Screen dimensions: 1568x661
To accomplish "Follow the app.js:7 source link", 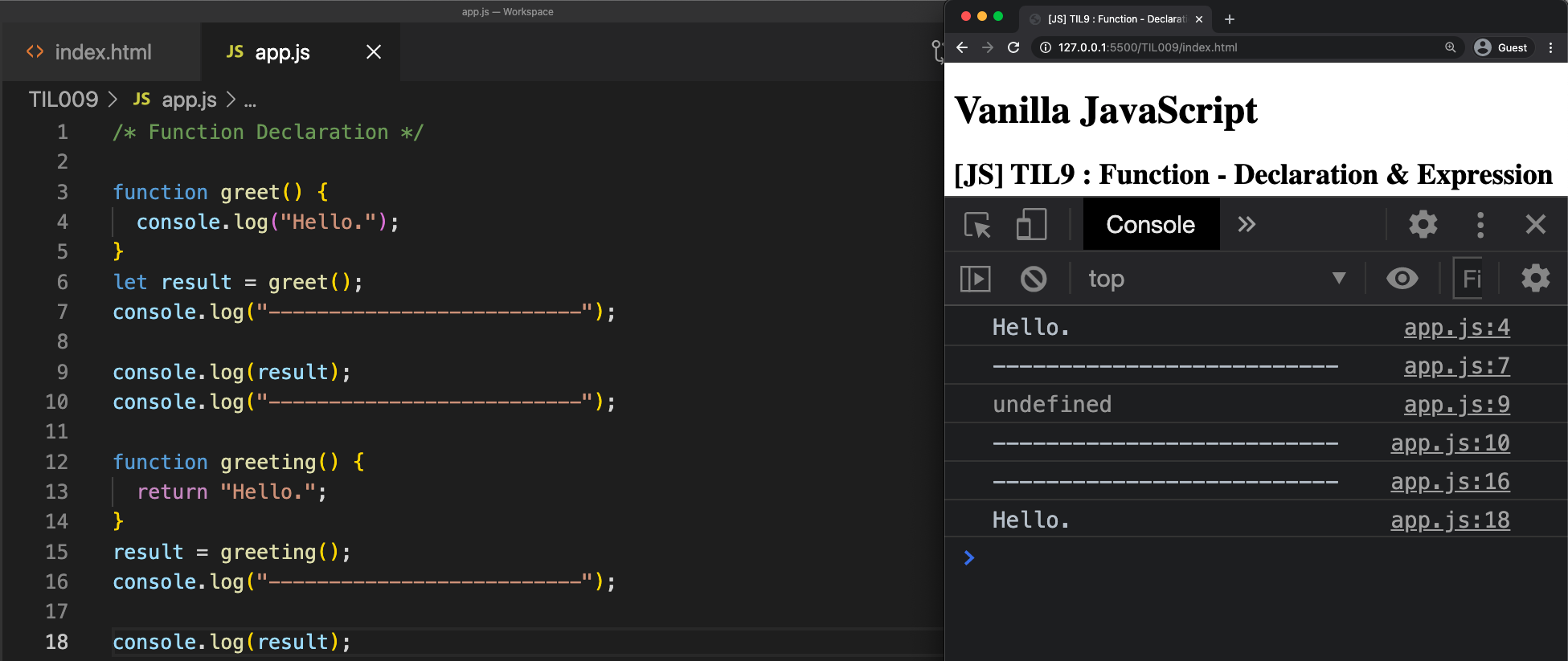I will tap(1456, 366).
